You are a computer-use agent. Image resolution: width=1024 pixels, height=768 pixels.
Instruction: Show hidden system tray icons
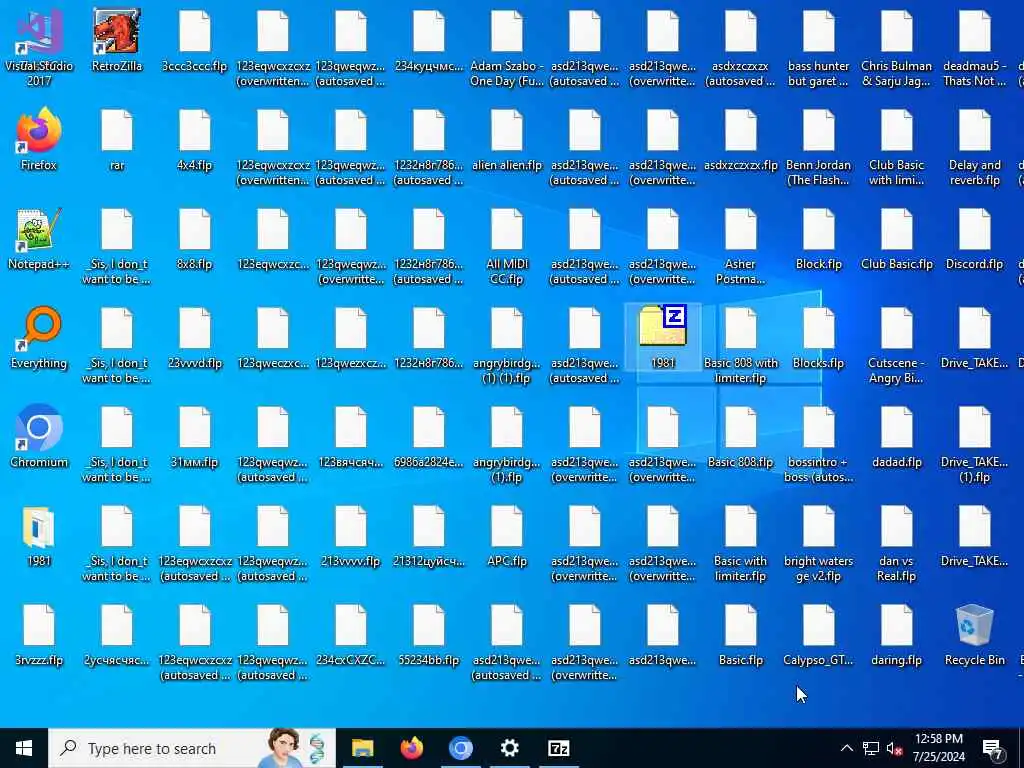coord(846,748)
